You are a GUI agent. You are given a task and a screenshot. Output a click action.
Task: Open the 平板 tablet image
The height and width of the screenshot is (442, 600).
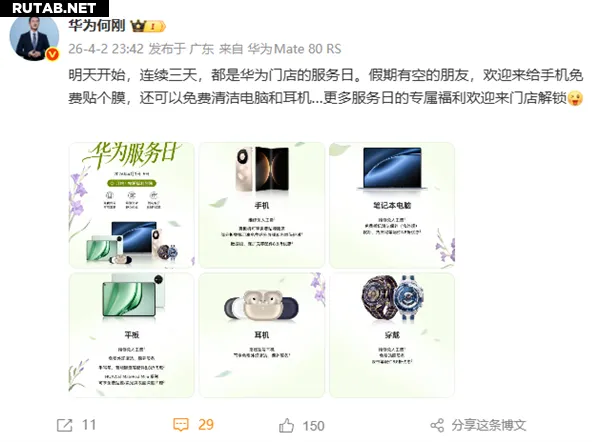132,335
